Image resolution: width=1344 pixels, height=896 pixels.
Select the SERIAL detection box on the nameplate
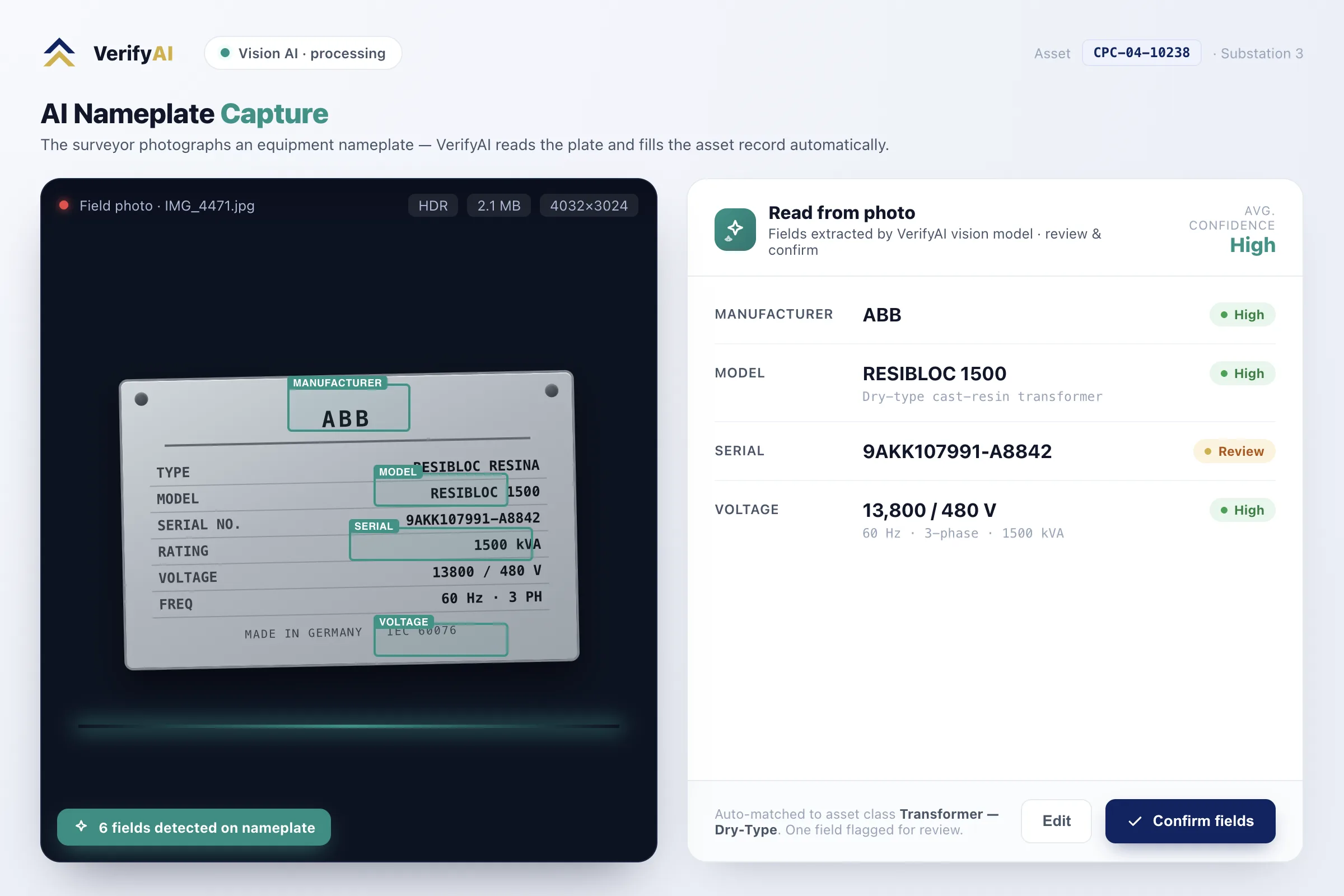(441, 544)
